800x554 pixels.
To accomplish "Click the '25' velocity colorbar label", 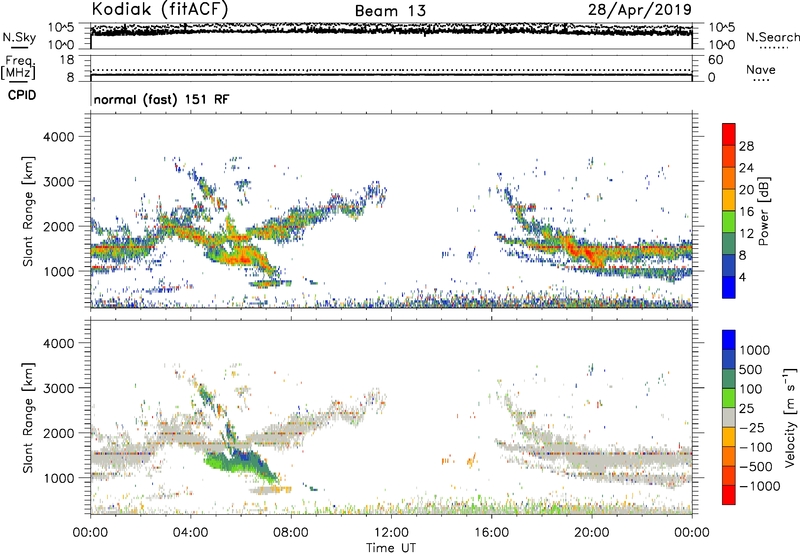I will [x=746, y=408].
